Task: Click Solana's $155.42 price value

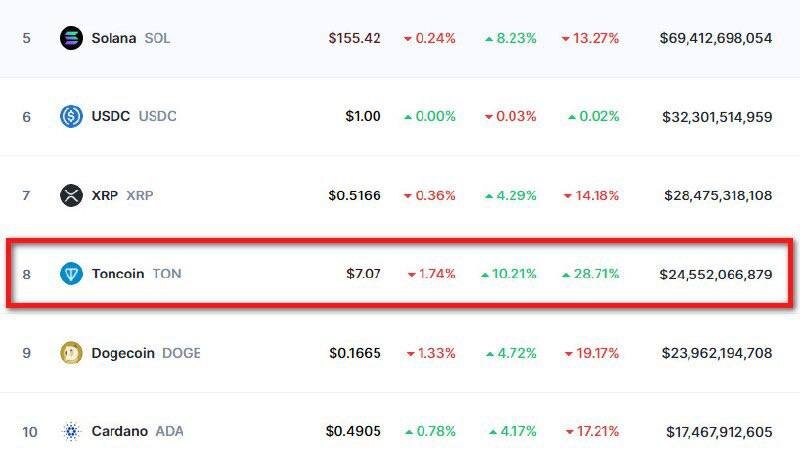Action: (355, 38)
